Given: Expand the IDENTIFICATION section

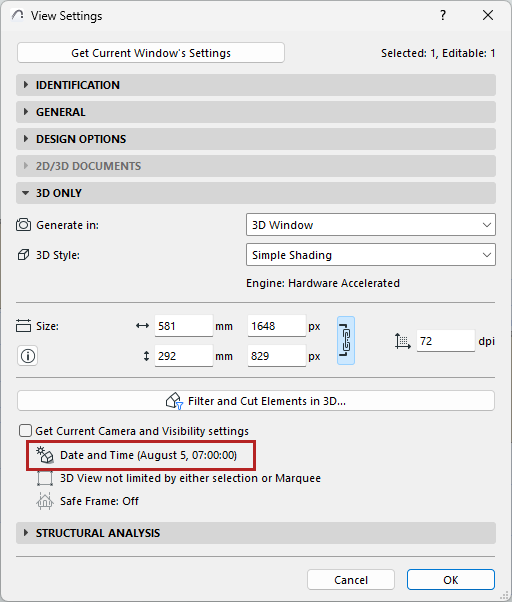Looking at the screenshot, I should pos(256,85).
